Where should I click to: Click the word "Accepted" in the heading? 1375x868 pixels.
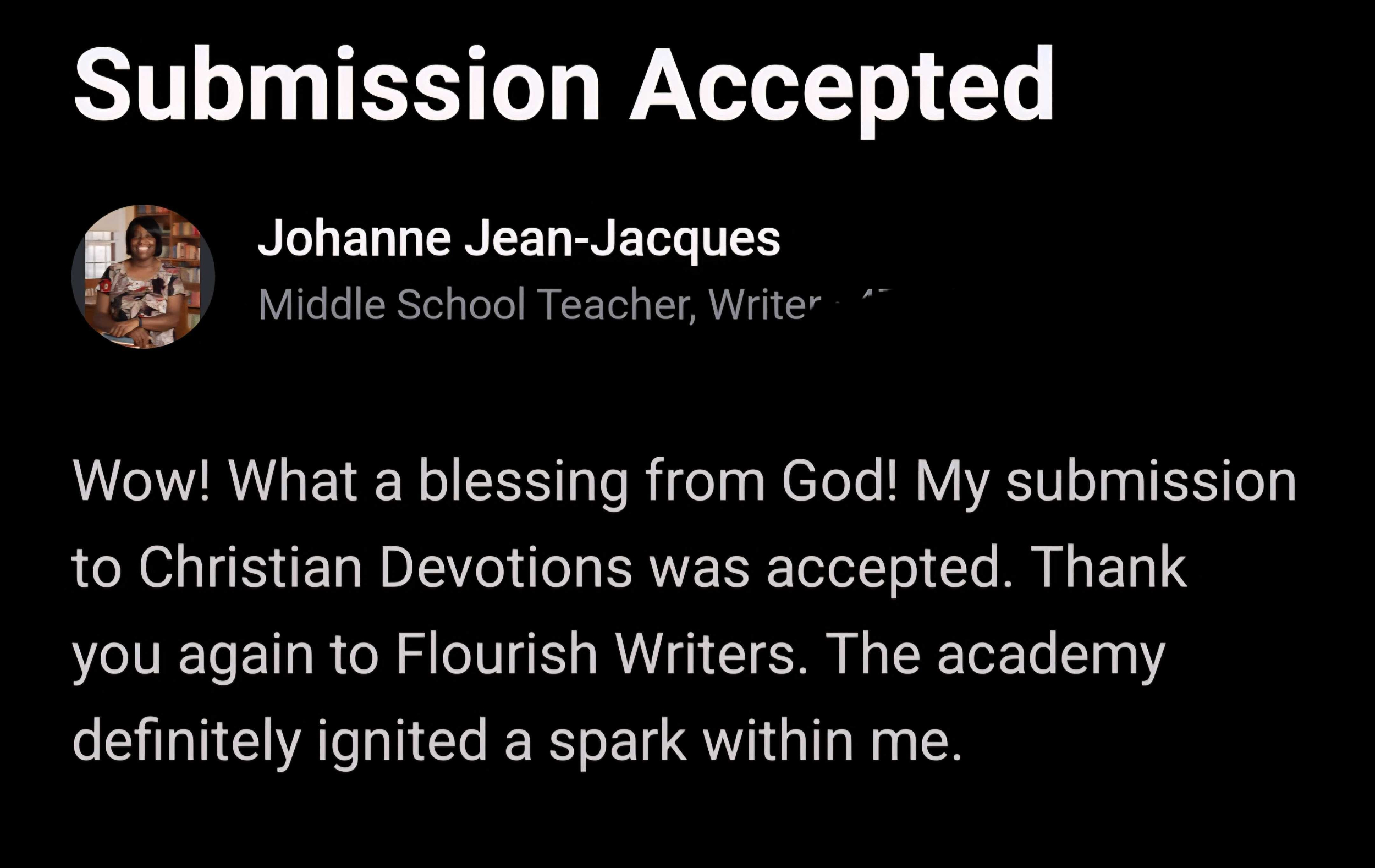tap(841, 85)
